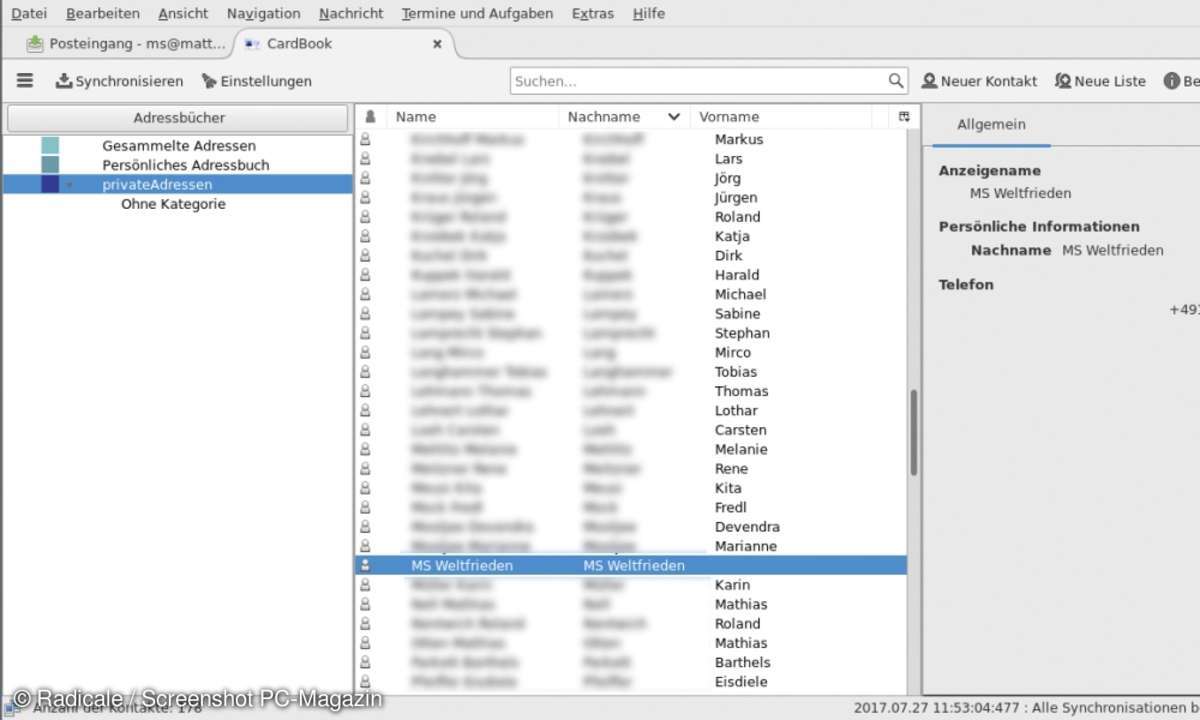Click the Adressbücher header button
Image resolution: width=1200 pixels, height=720 pixels.
[179, 118]
